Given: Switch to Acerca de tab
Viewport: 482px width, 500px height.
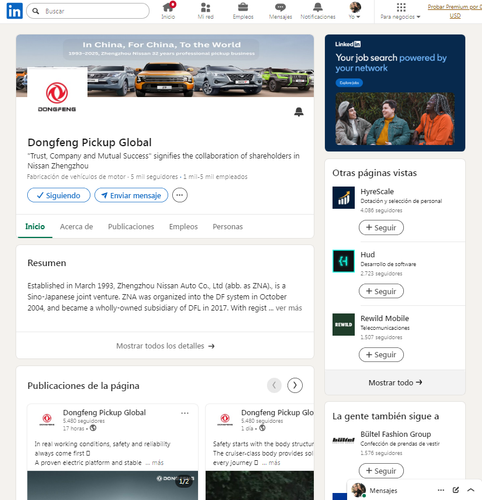Looking at the screenshot, I should click(x=76, y=227).
